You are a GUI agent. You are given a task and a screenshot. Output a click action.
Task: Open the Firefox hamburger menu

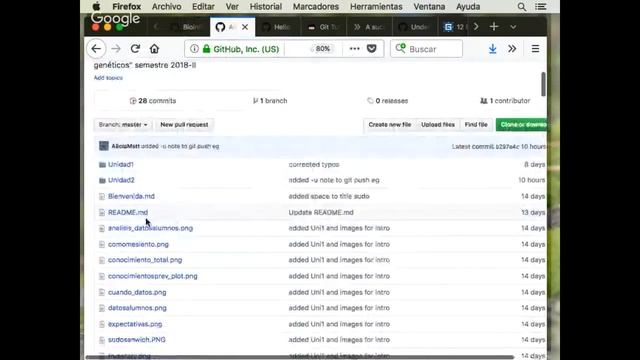pyautogui.click(x=536, y=49)
